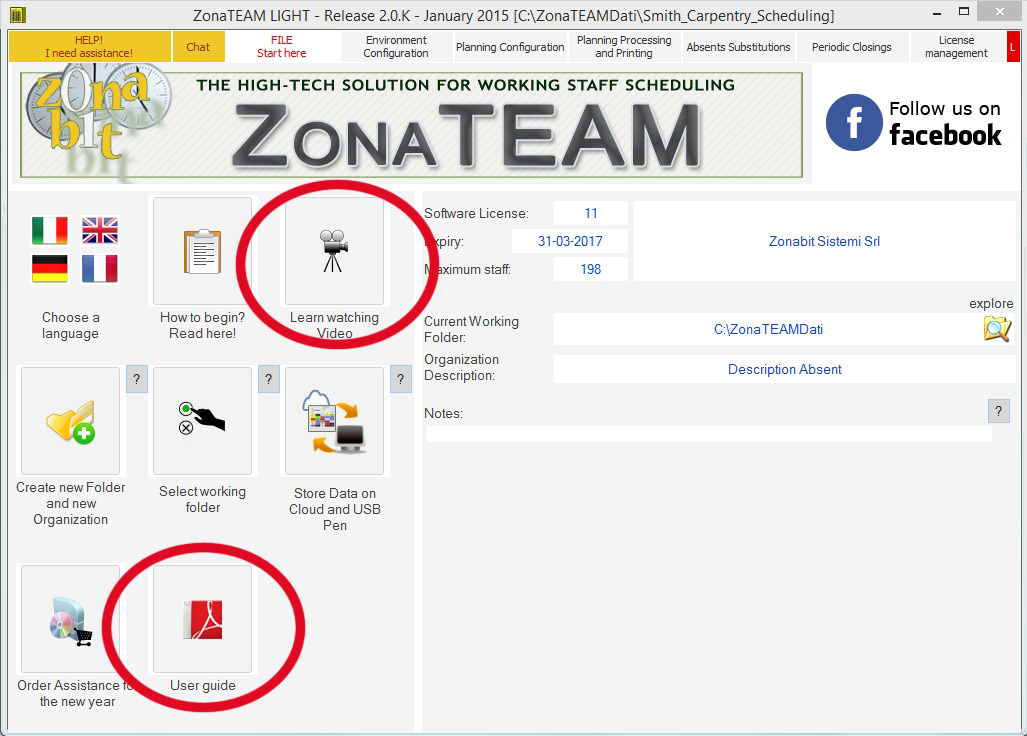Open the 'Learn watching Video' camera icon

tap(334, 251)
